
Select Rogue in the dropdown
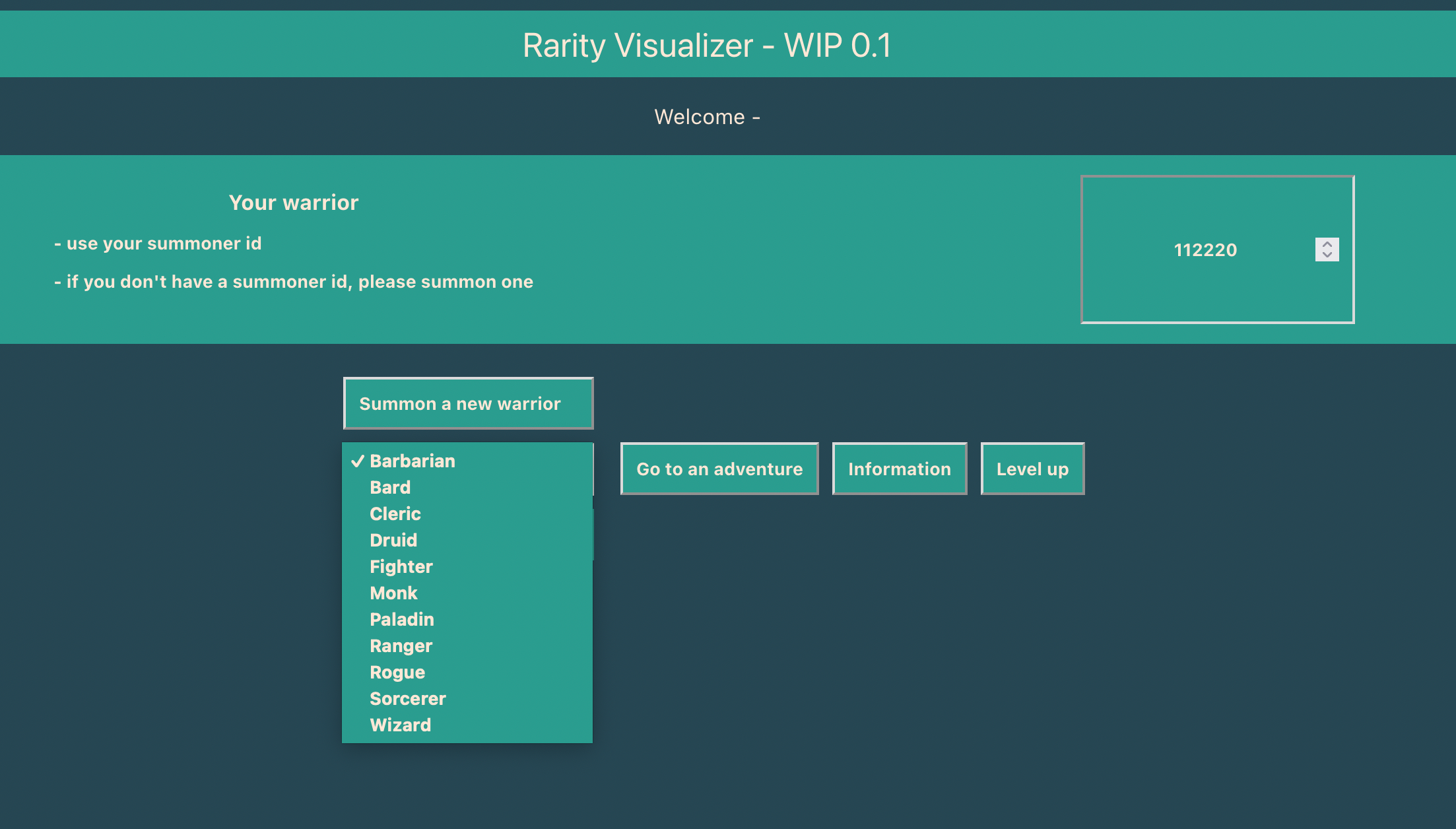pyautogui.click(x=397, y=672)
